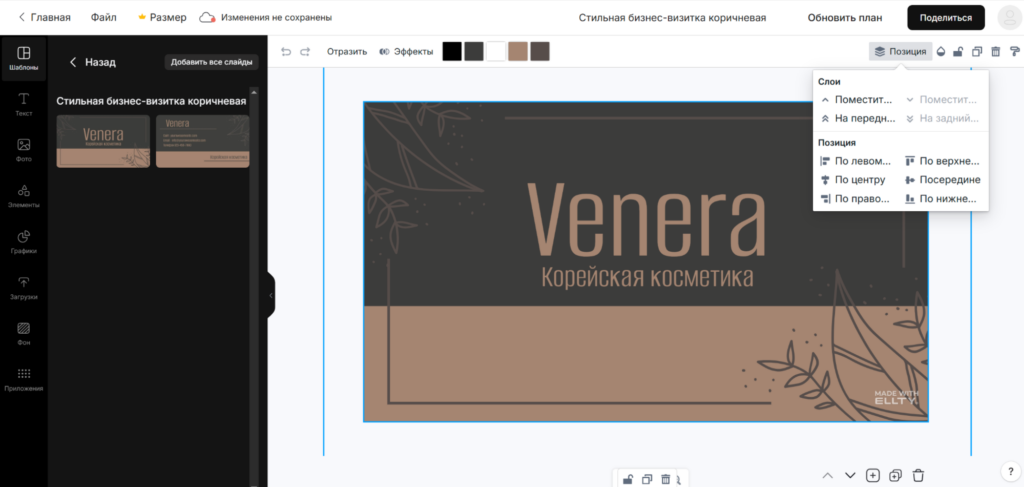Duplicate the slide with stacked-plus icon

point(896,475)
